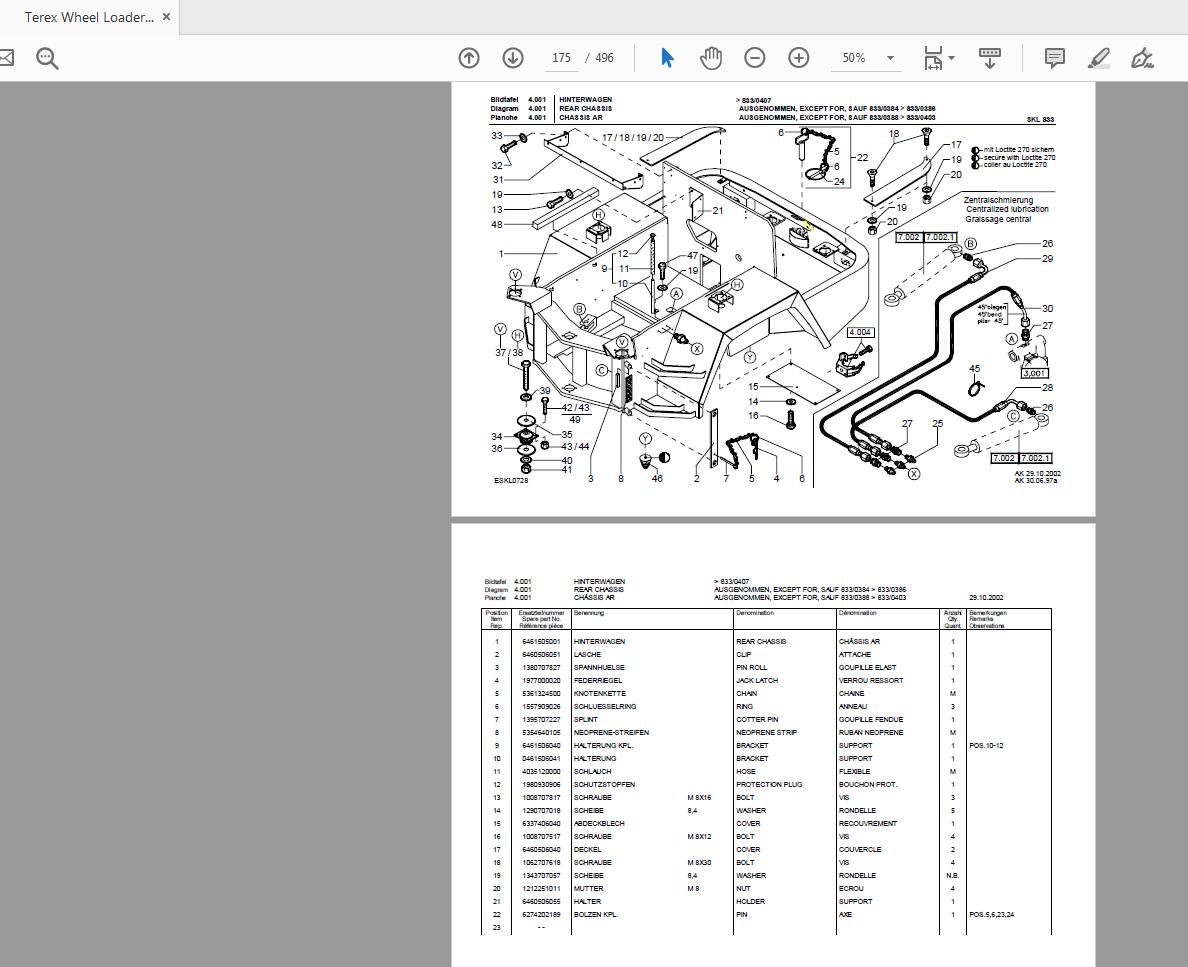1188x967 pixels.
Task: Go to the previous page
Action: coord(468,58)
